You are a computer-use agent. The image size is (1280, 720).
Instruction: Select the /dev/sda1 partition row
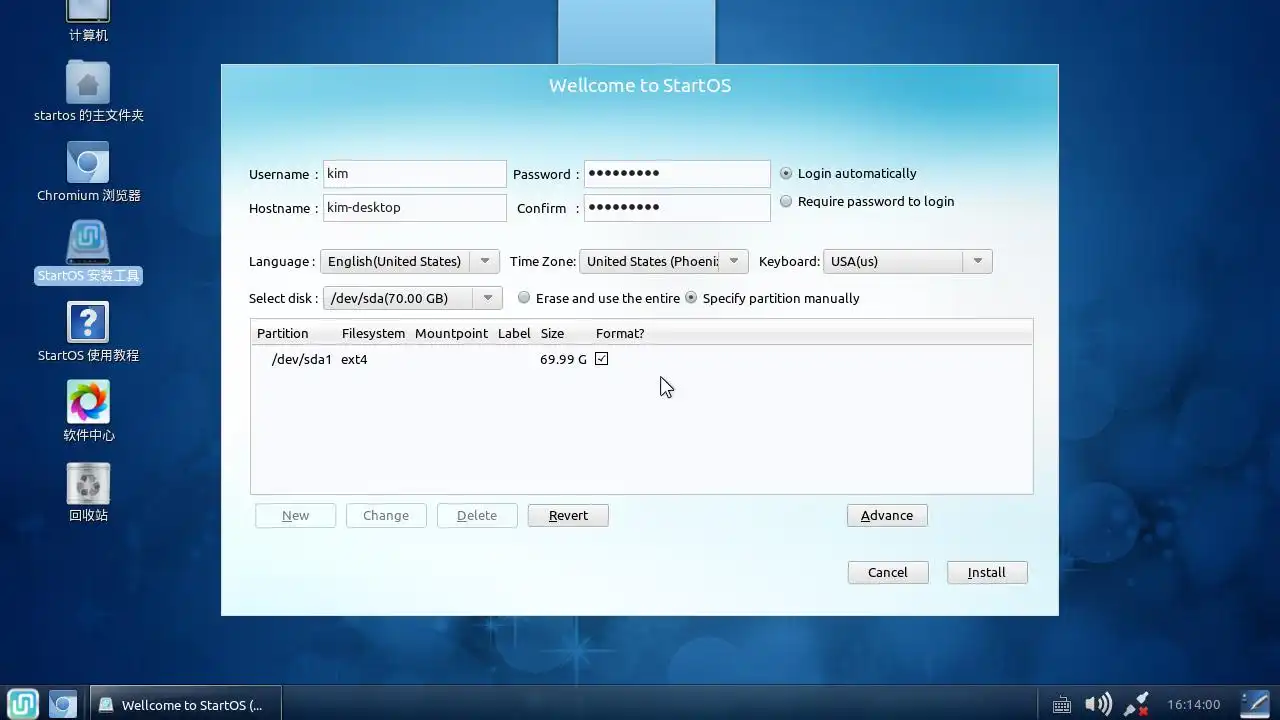[x=641, y=359]
